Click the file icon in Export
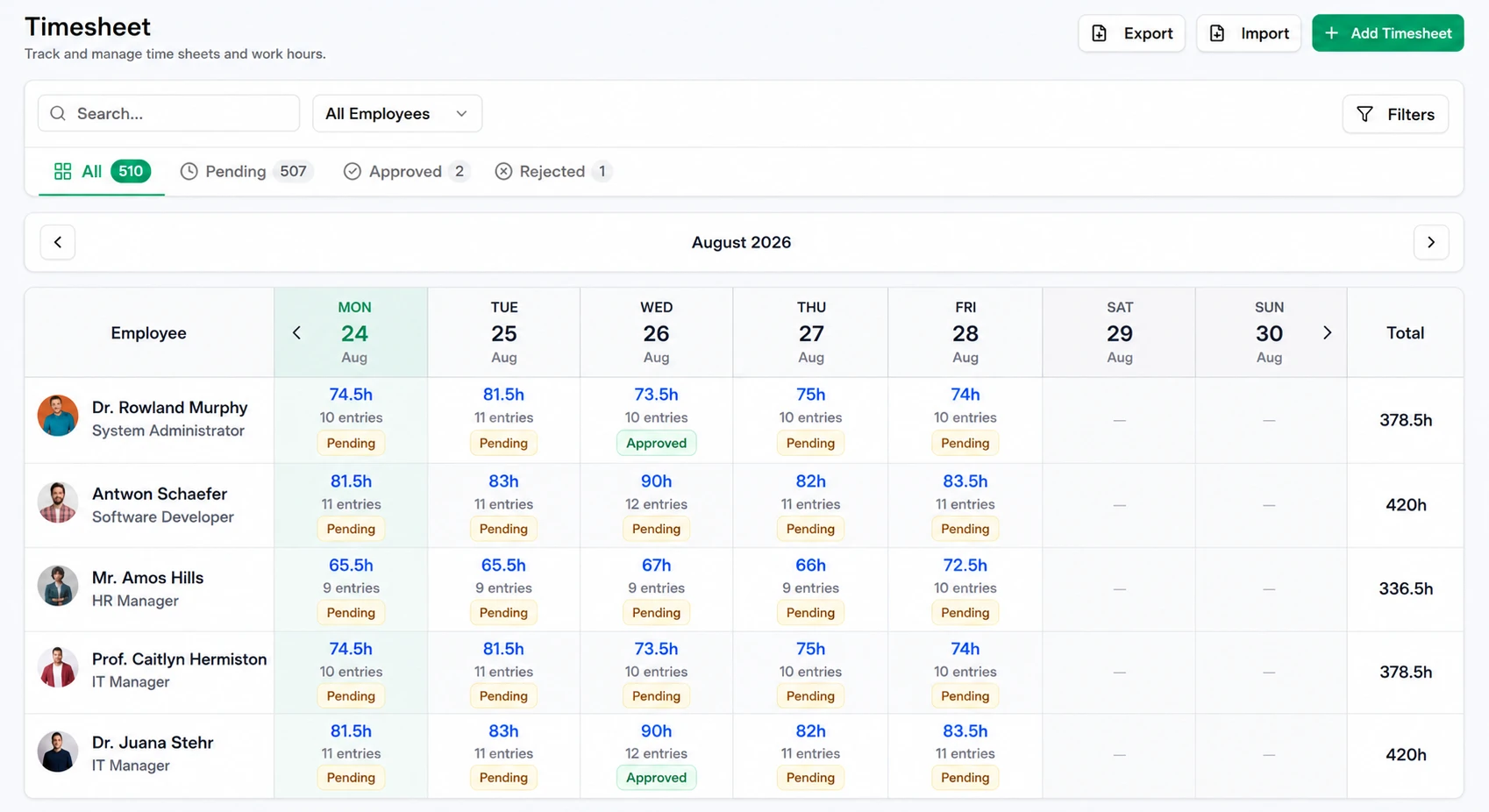Image resolution: width=1489 pixels, height=812 pixels. tap(1099, 33)
